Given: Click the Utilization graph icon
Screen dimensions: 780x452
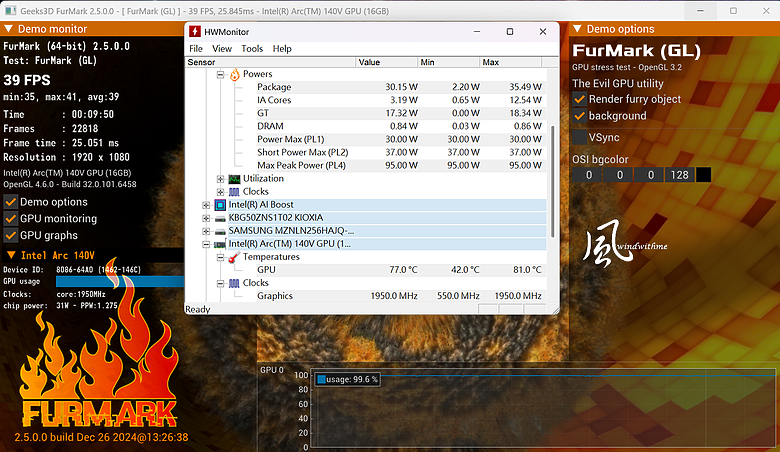Looking at the screenshot, I should click(234, 179).
